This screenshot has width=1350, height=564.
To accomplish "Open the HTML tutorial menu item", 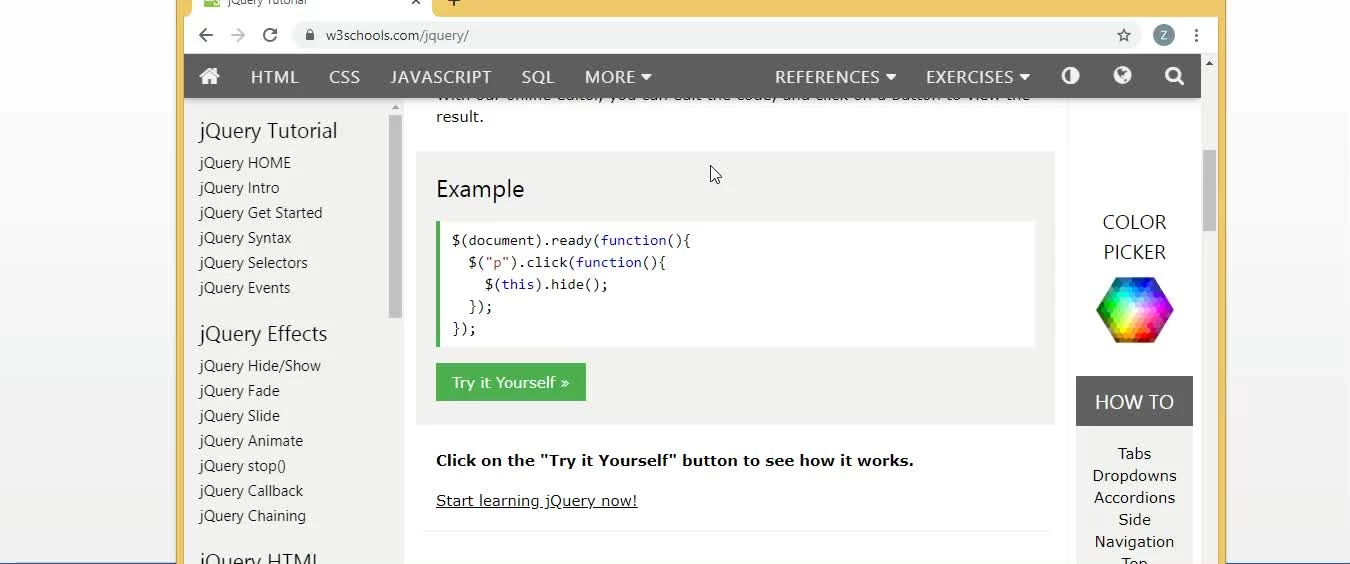I will (274, 77).
